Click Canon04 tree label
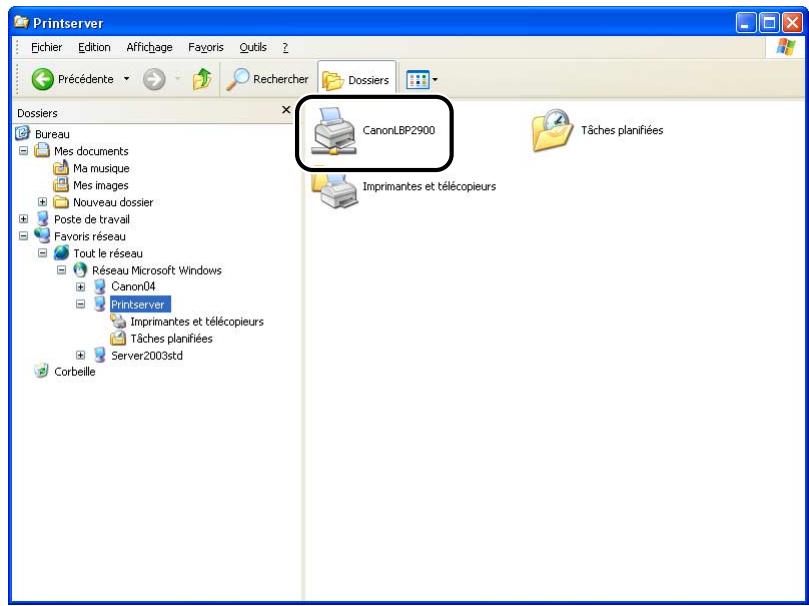Screen dimensions: 809x606 tap(133, 286)
